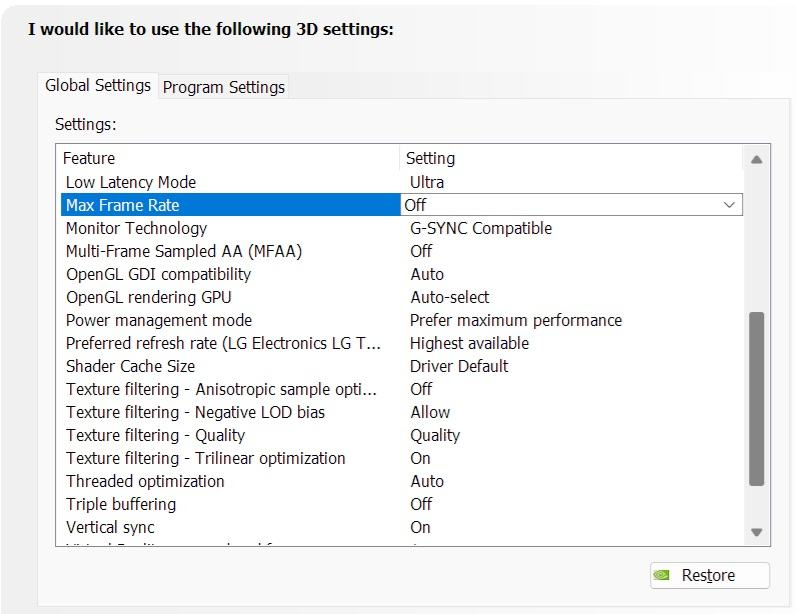Select Threaded optimization in the list
Image resolution: width=797 pixels, height=614 pixels.
click(x=145, y=481)
